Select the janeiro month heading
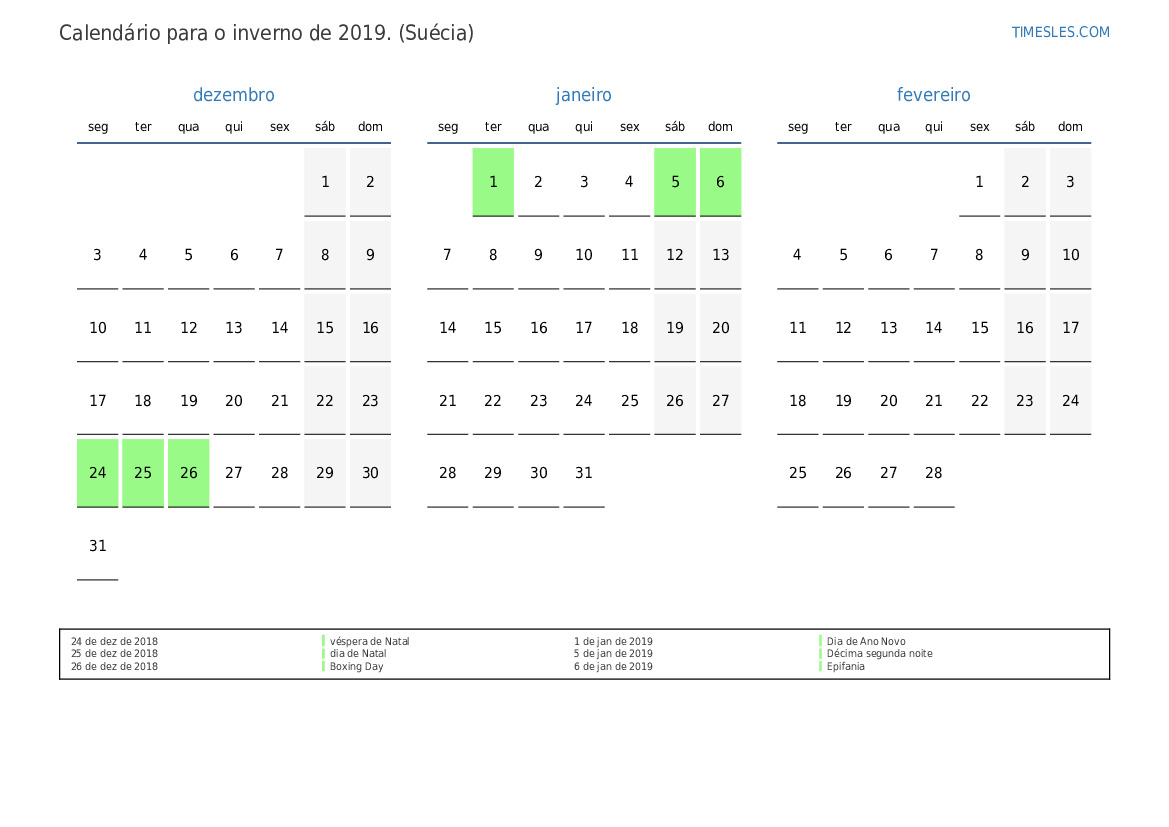The image size is (1169, 827). pyautogui.click(x=583, y=95)
